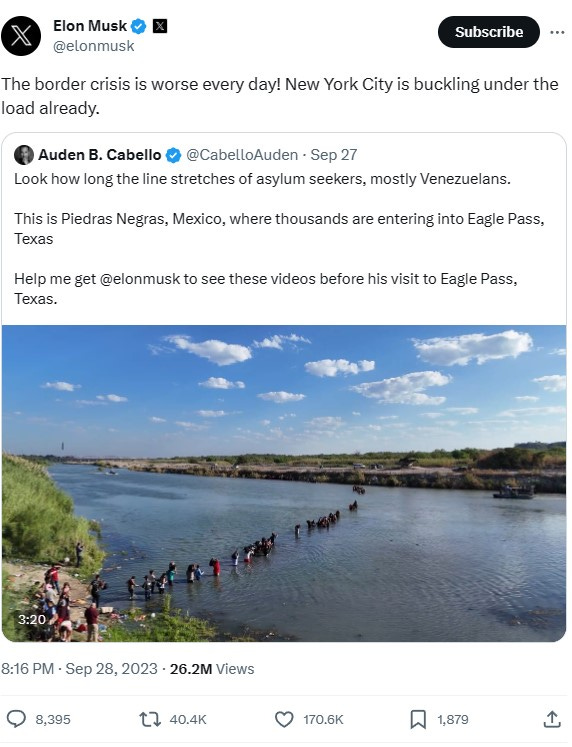Open the share post upload icon
Viewport: 572px width, 747px height.
point(552,719)
